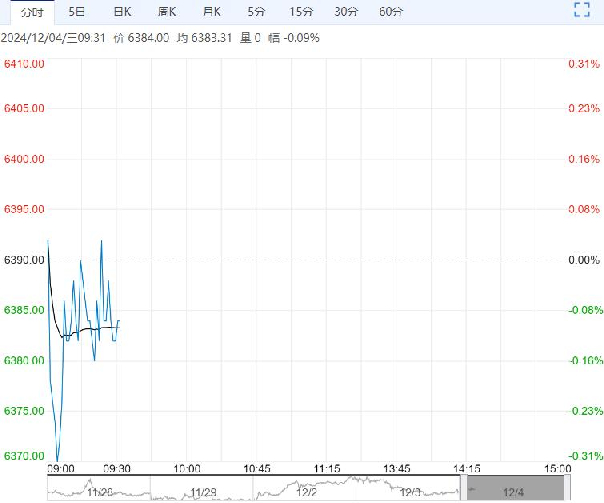Click the 12/3 section in the timeline navigator

pyautogui.click(x=410, y=490)
